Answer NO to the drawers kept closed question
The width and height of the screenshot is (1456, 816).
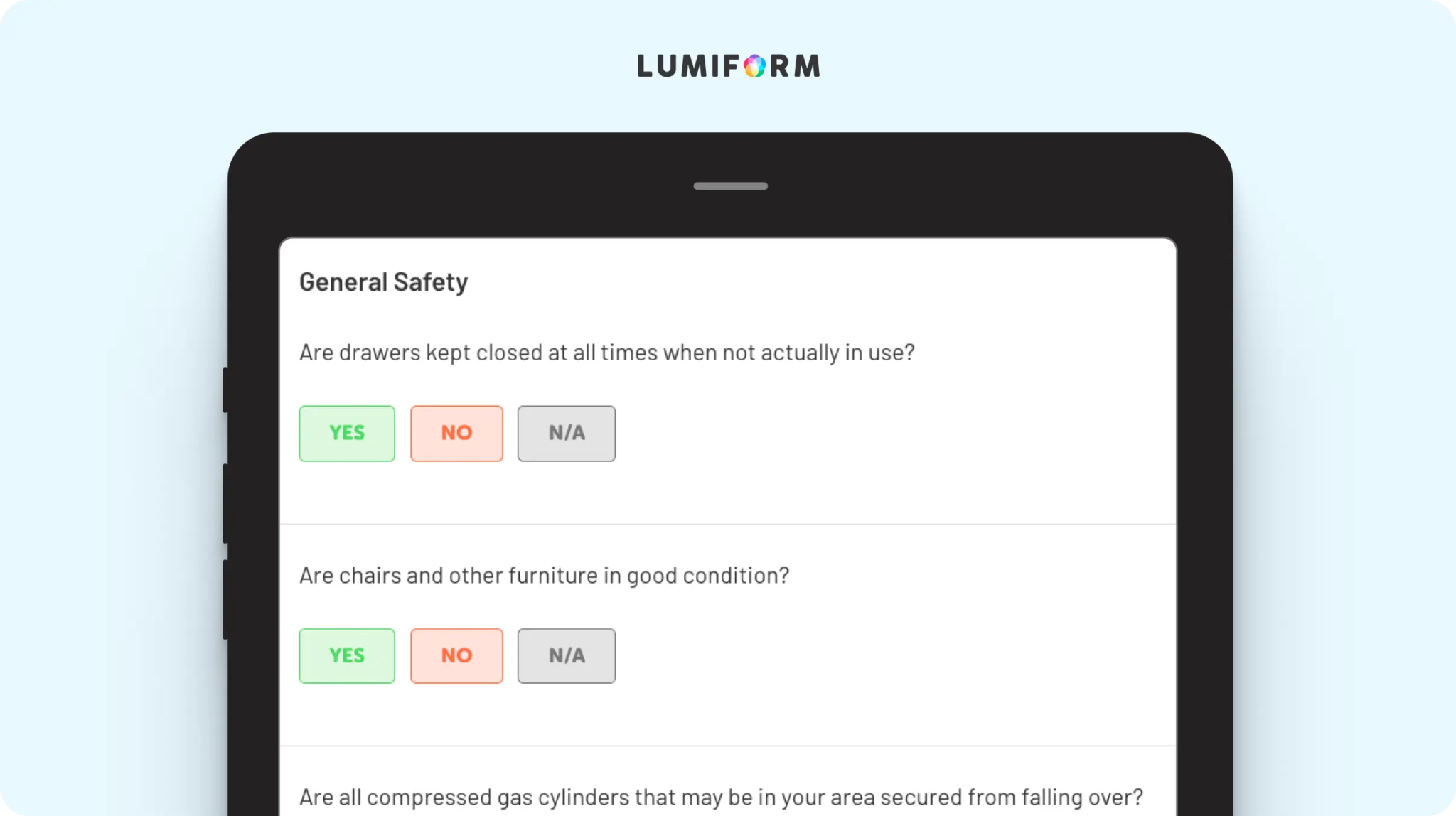tap(456, 433)
